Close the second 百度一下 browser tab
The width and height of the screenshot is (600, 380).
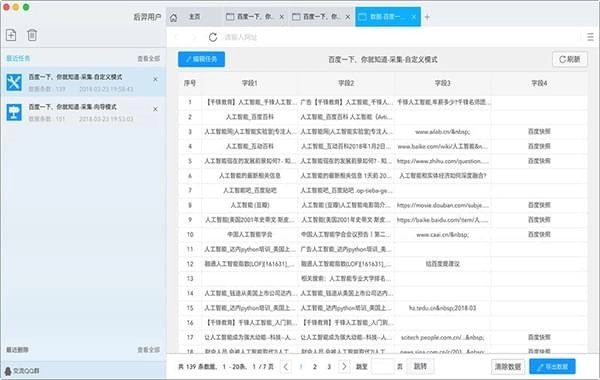(x=348, y=17)
